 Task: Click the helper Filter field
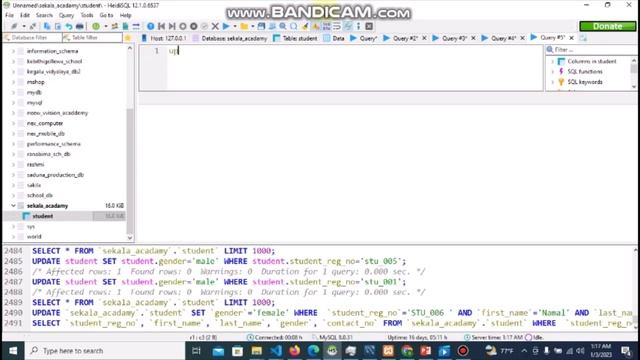591,50
